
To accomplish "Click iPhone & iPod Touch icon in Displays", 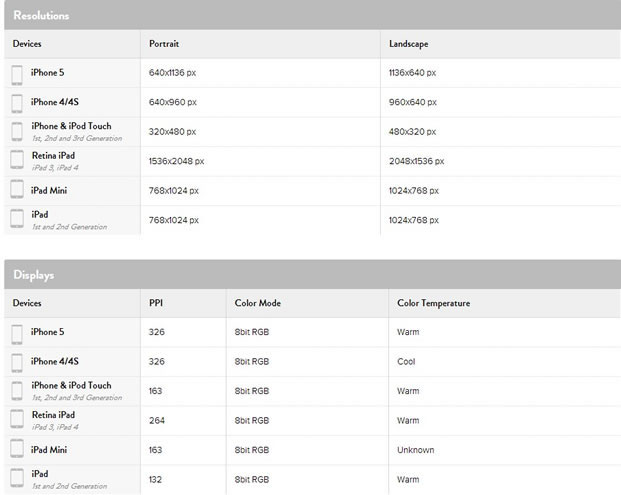I will [17, 391].
